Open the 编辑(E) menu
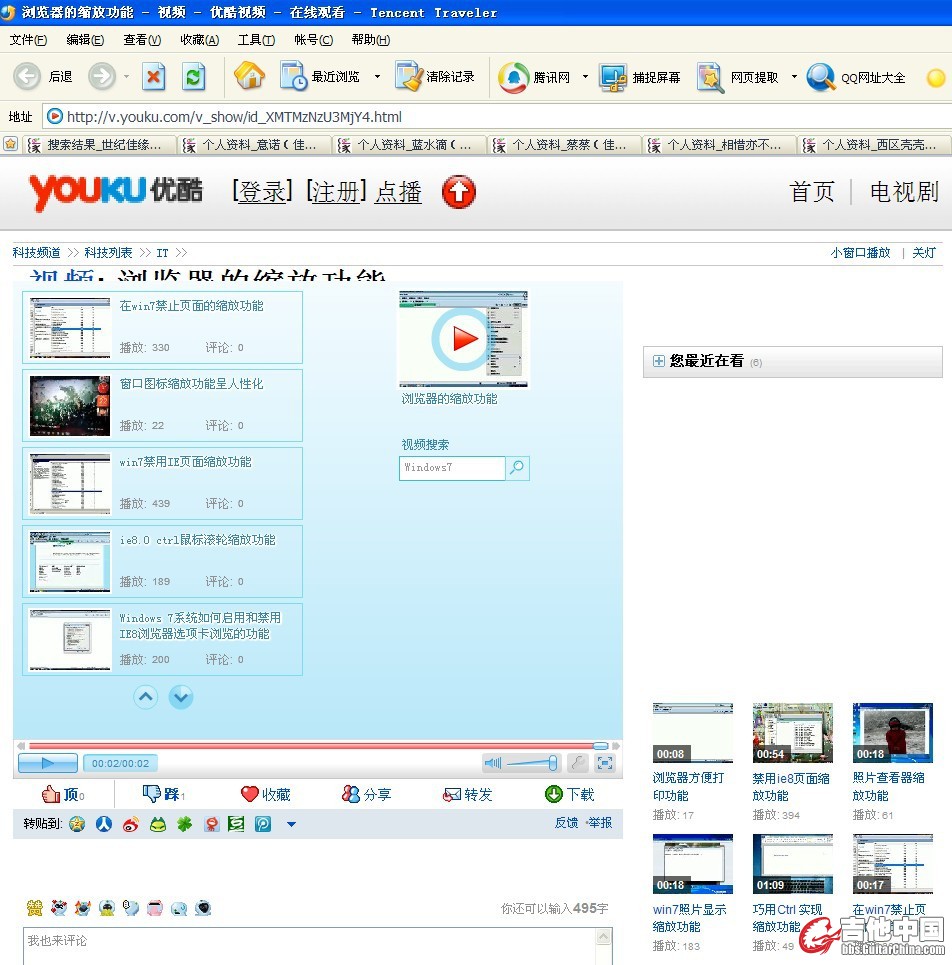952x965 pixels. (85, 40)
